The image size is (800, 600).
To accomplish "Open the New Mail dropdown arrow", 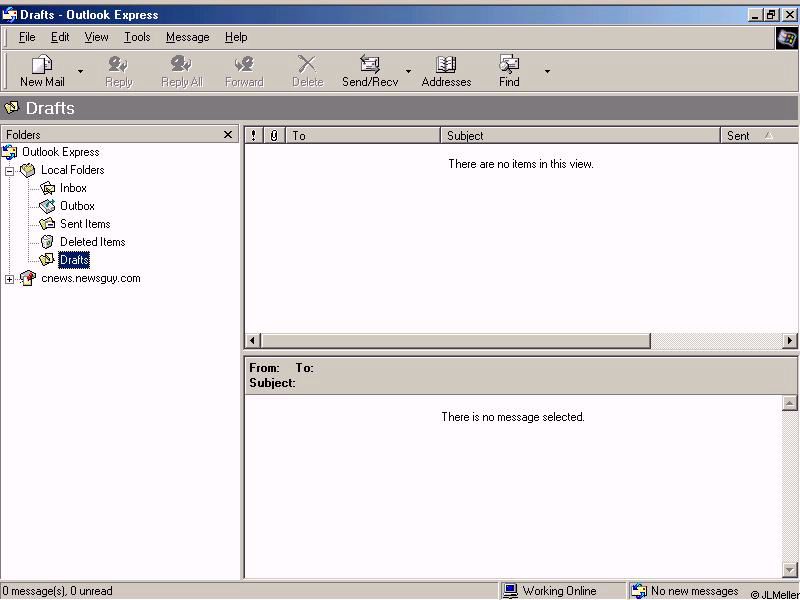I will coord(81,72).
